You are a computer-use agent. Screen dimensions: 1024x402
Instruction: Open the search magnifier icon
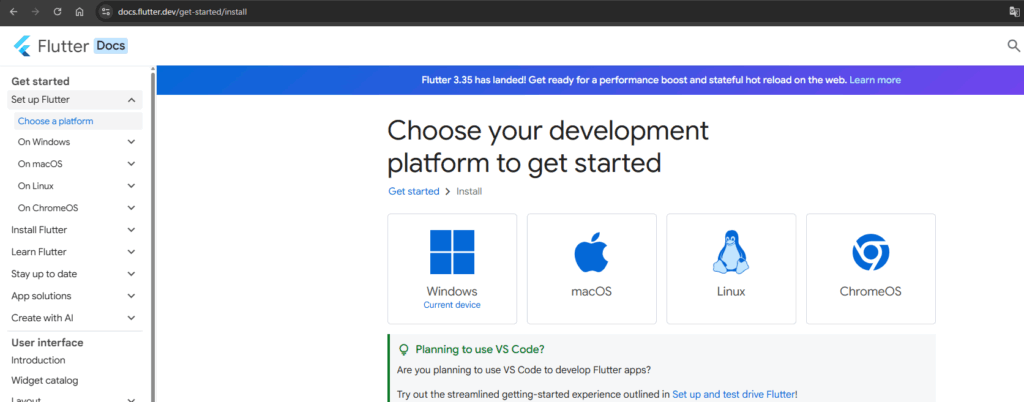(x=1013, y=46)
